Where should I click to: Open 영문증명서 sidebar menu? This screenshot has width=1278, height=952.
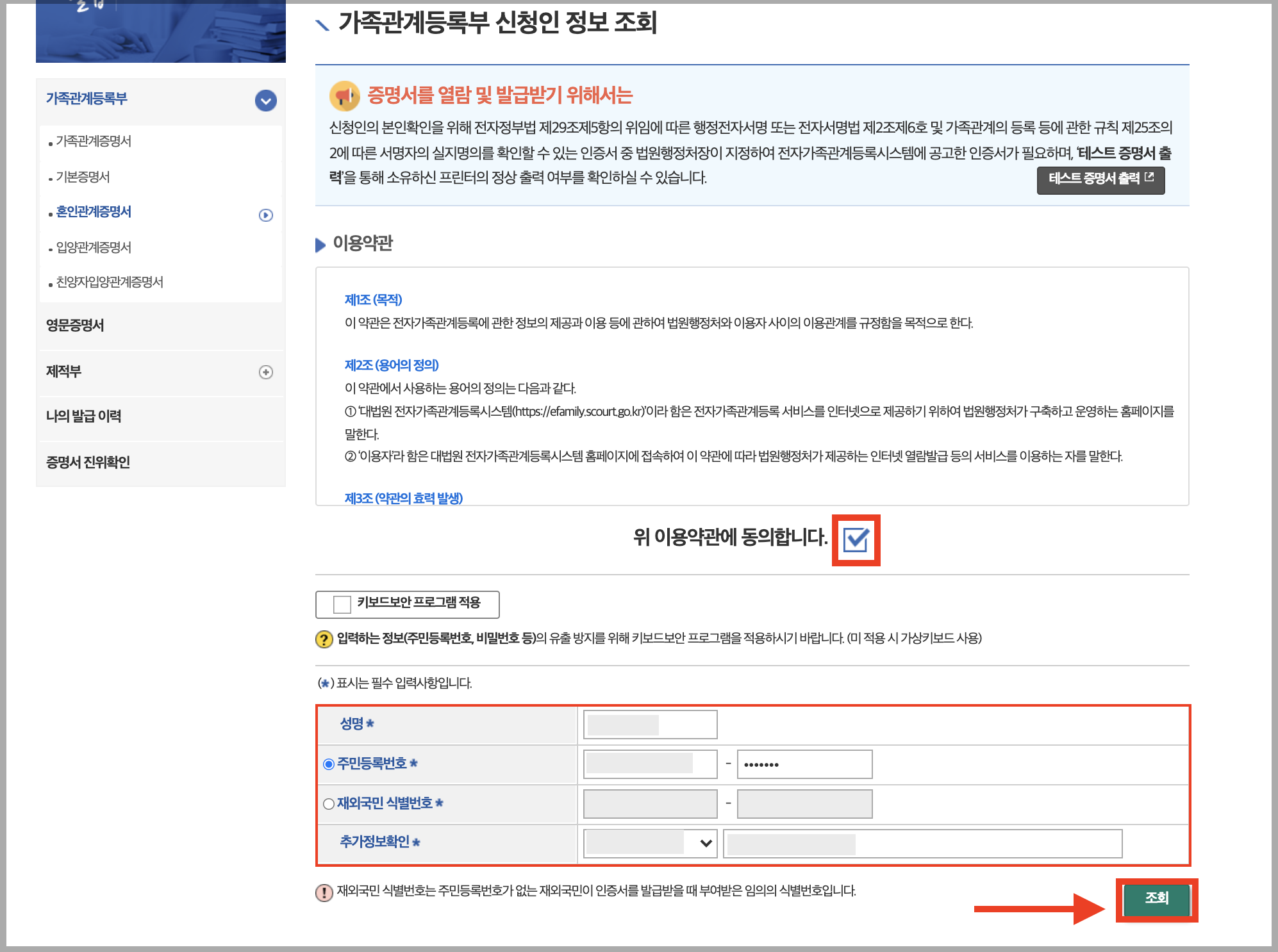[x=75, y=325]
